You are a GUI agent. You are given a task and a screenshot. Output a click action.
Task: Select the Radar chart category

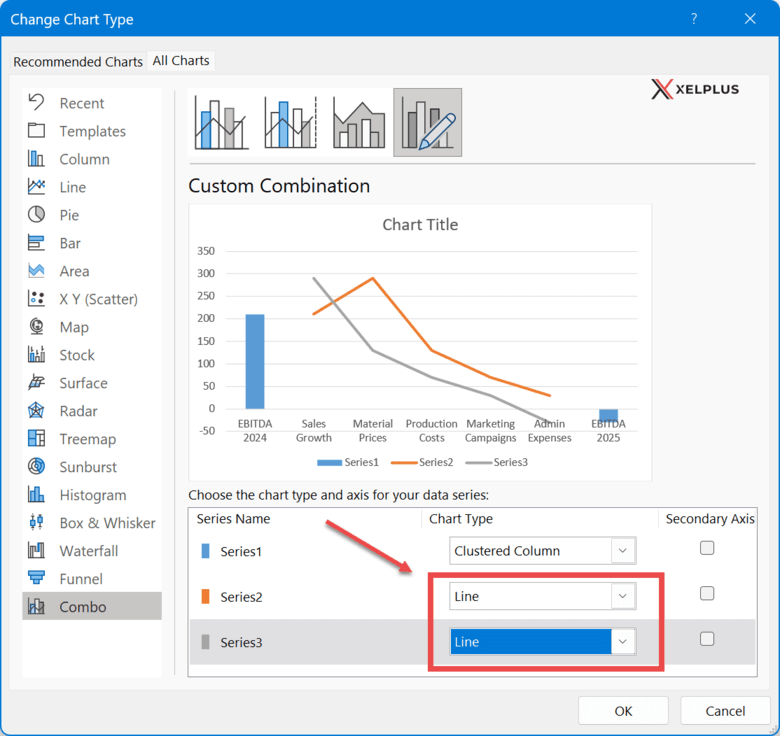[80, 411]
